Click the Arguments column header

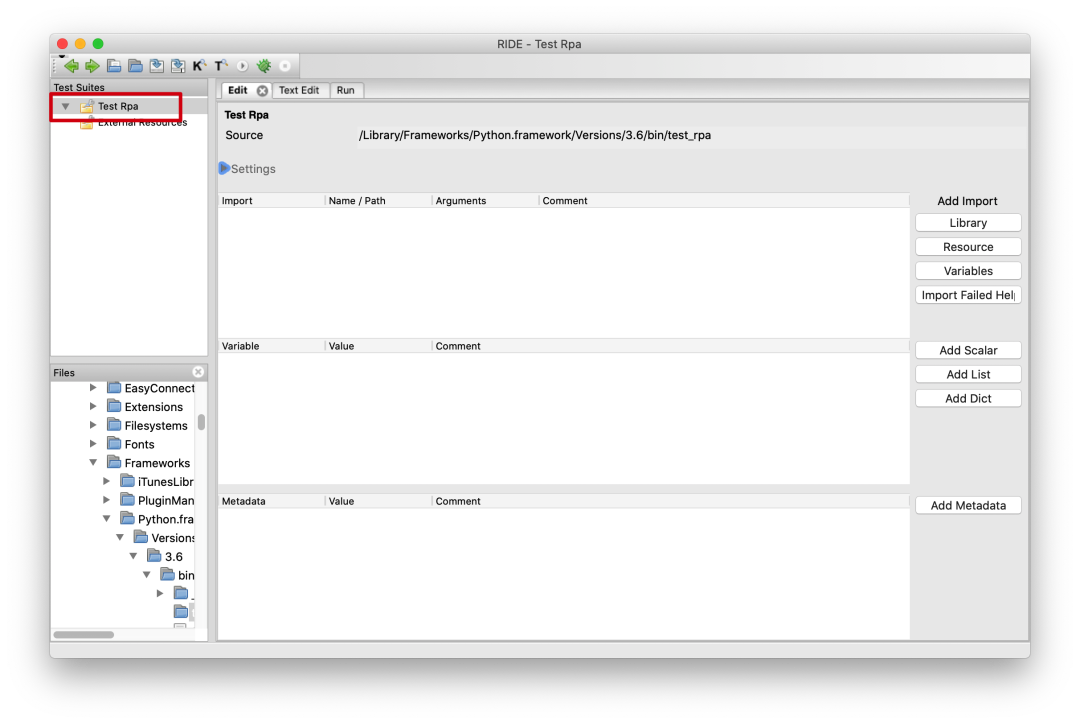pyautogui.click(x=485, y=201)
